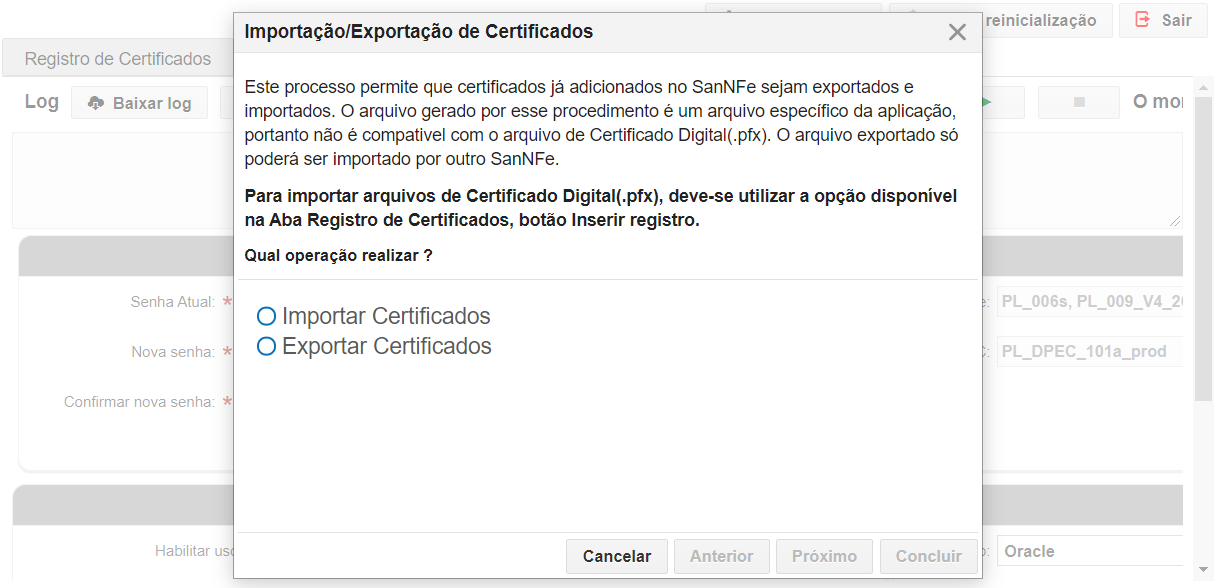Click the green play monitor button
The width and height of the screenshot is (1216, 588).
1002,102
